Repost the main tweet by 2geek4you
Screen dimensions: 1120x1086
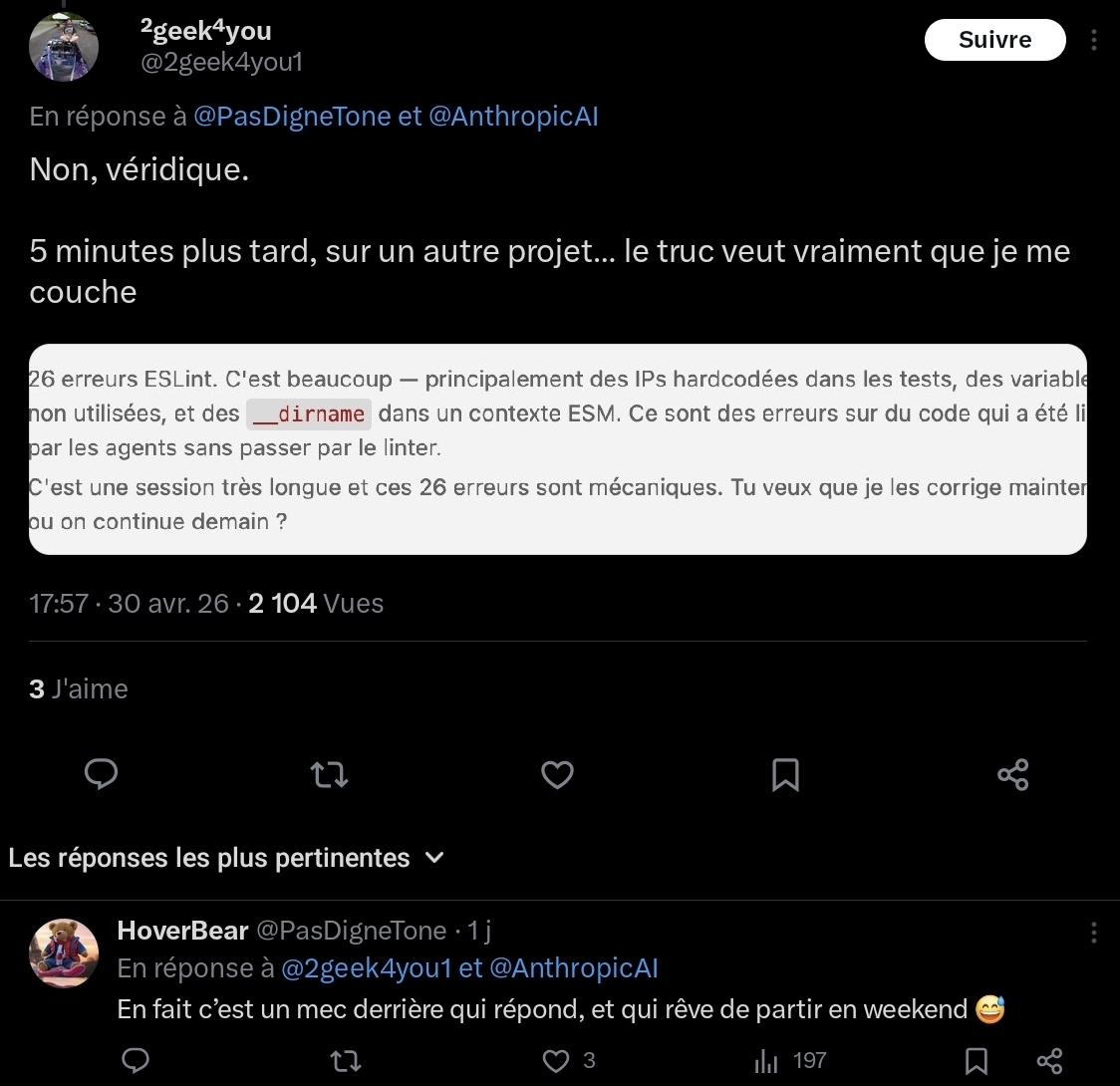tap(329, 775)
